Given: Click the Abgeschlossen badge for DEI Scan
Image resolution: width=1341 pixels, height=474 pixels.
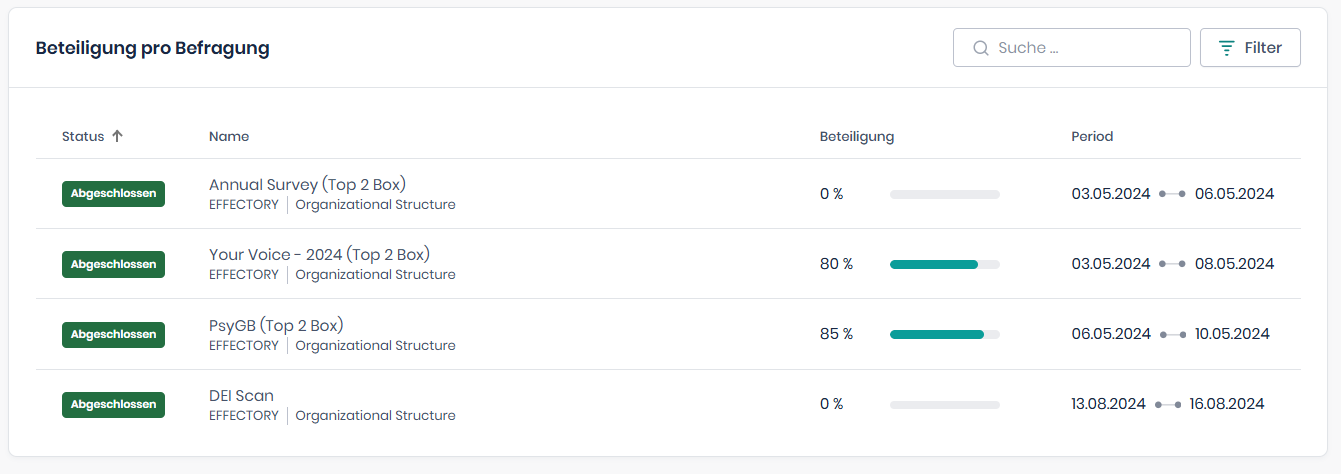Looking at the screenshot, I should (113, 404).
